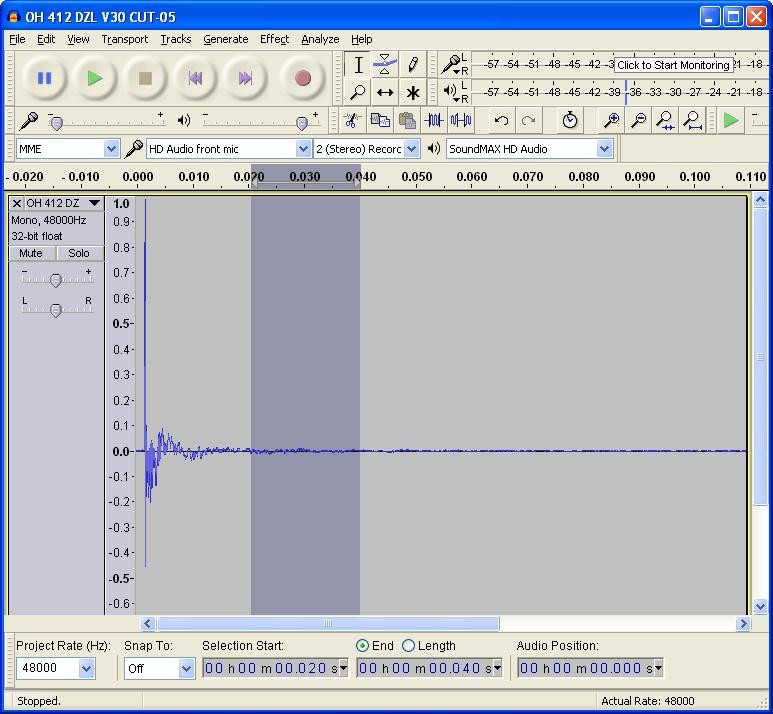Open the File menu

17,39
